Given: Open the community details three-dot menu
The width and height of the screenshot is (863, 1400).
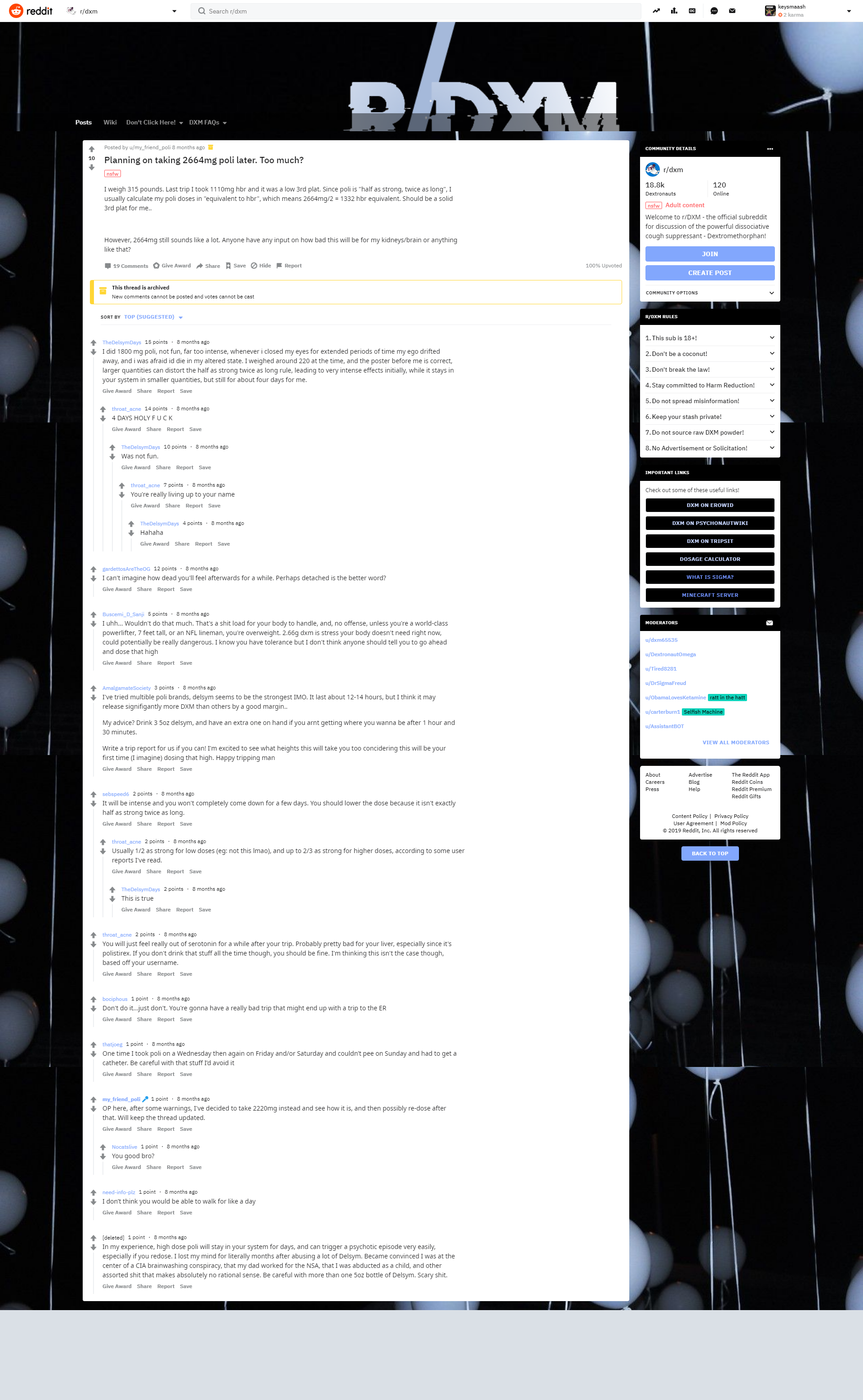Looking at the screenshot, I should [x=770, y=148].
